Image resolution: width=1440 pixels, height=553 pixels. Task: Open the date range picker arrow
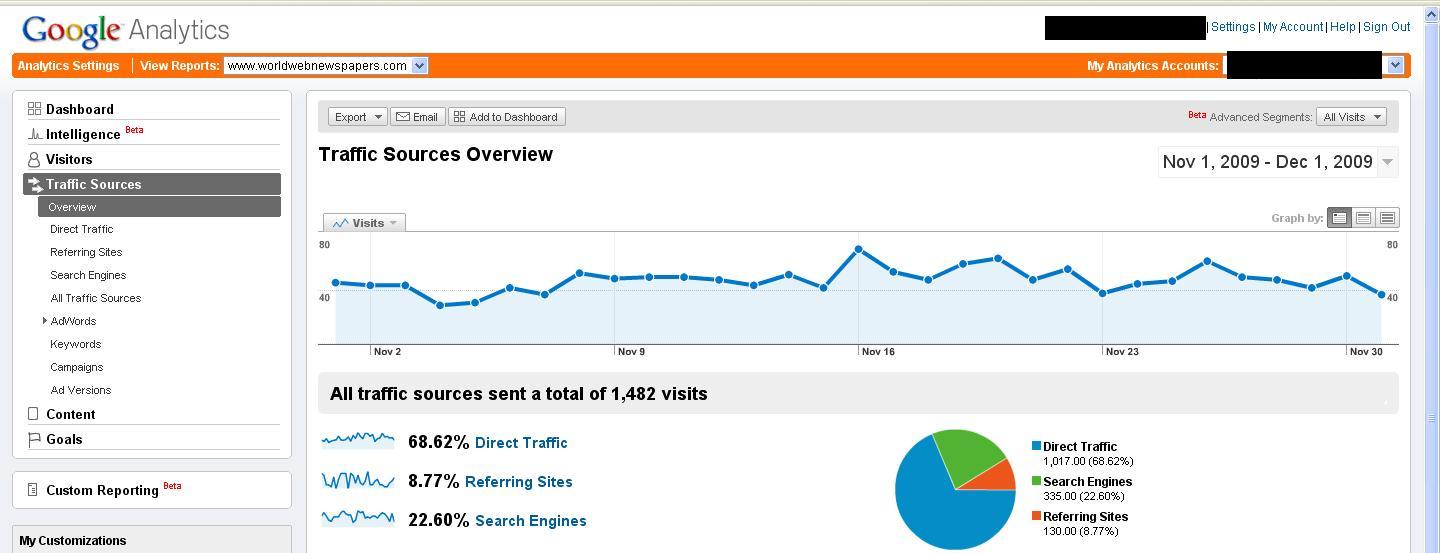click(1388, 162)
